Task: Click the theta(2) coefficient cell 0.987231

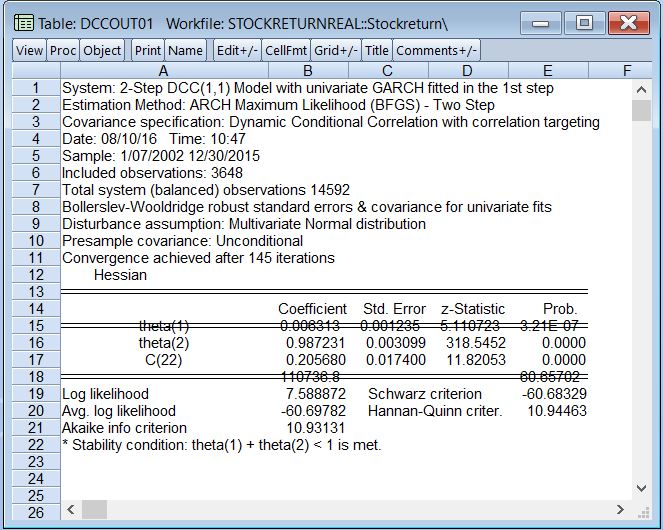Action: [x=313, y=343]
